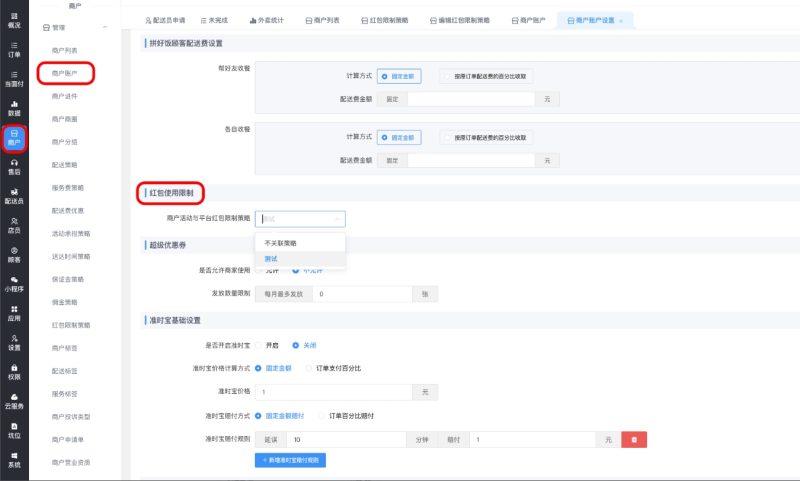
Task: Open the 权限 lock icon
Action: (x=14, y=372)
